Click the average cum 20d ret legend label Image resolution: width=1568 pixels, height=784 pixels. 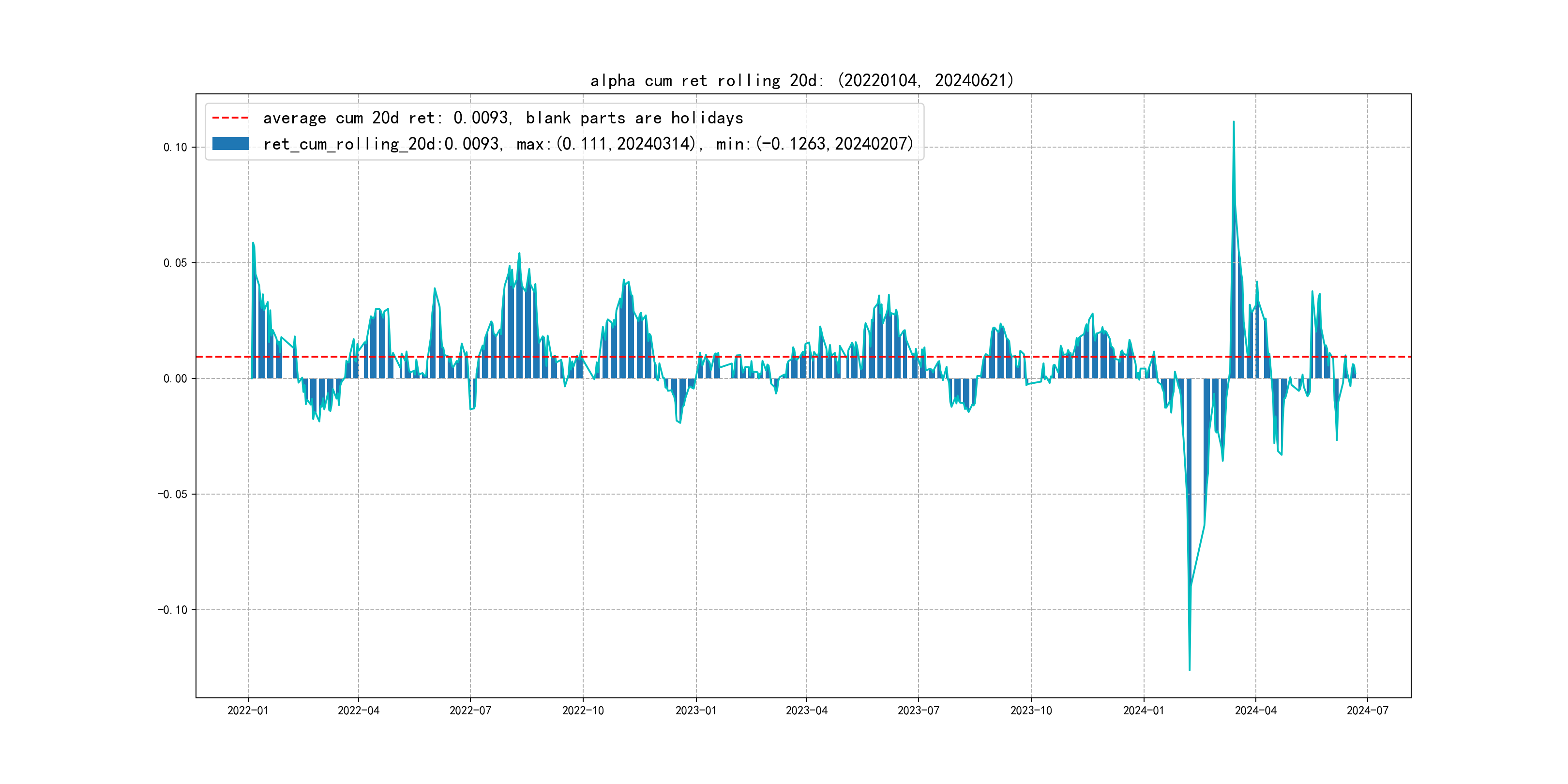[x=503, y=118]
